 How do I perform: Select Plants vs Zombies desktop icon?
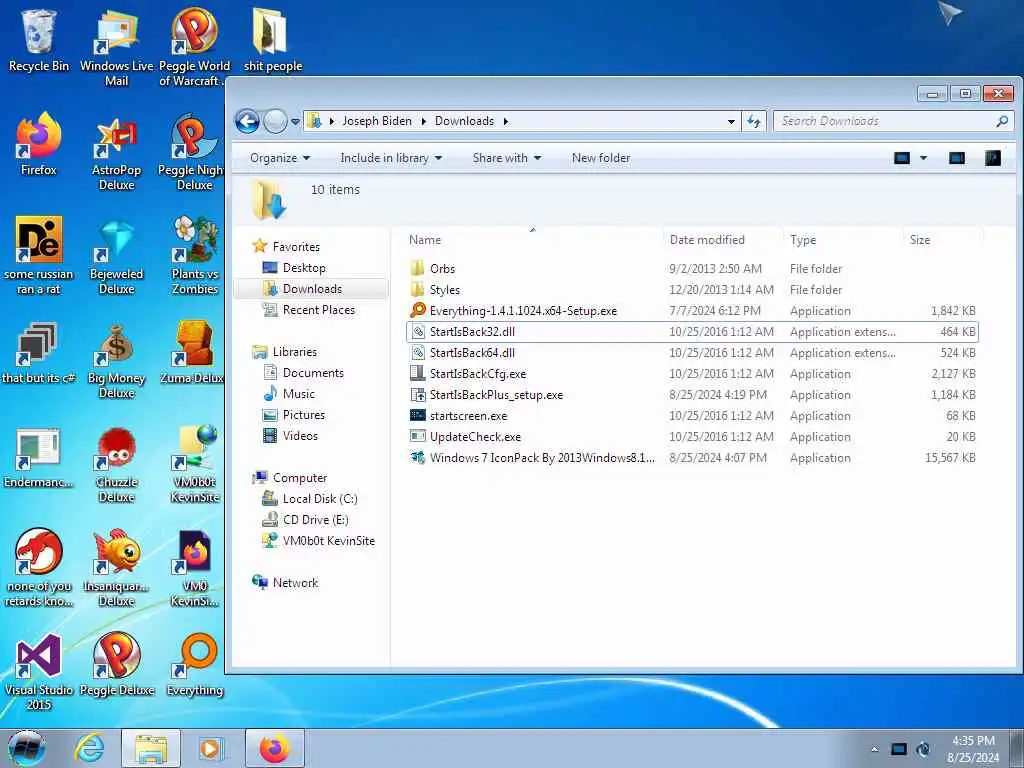point(195,256)
